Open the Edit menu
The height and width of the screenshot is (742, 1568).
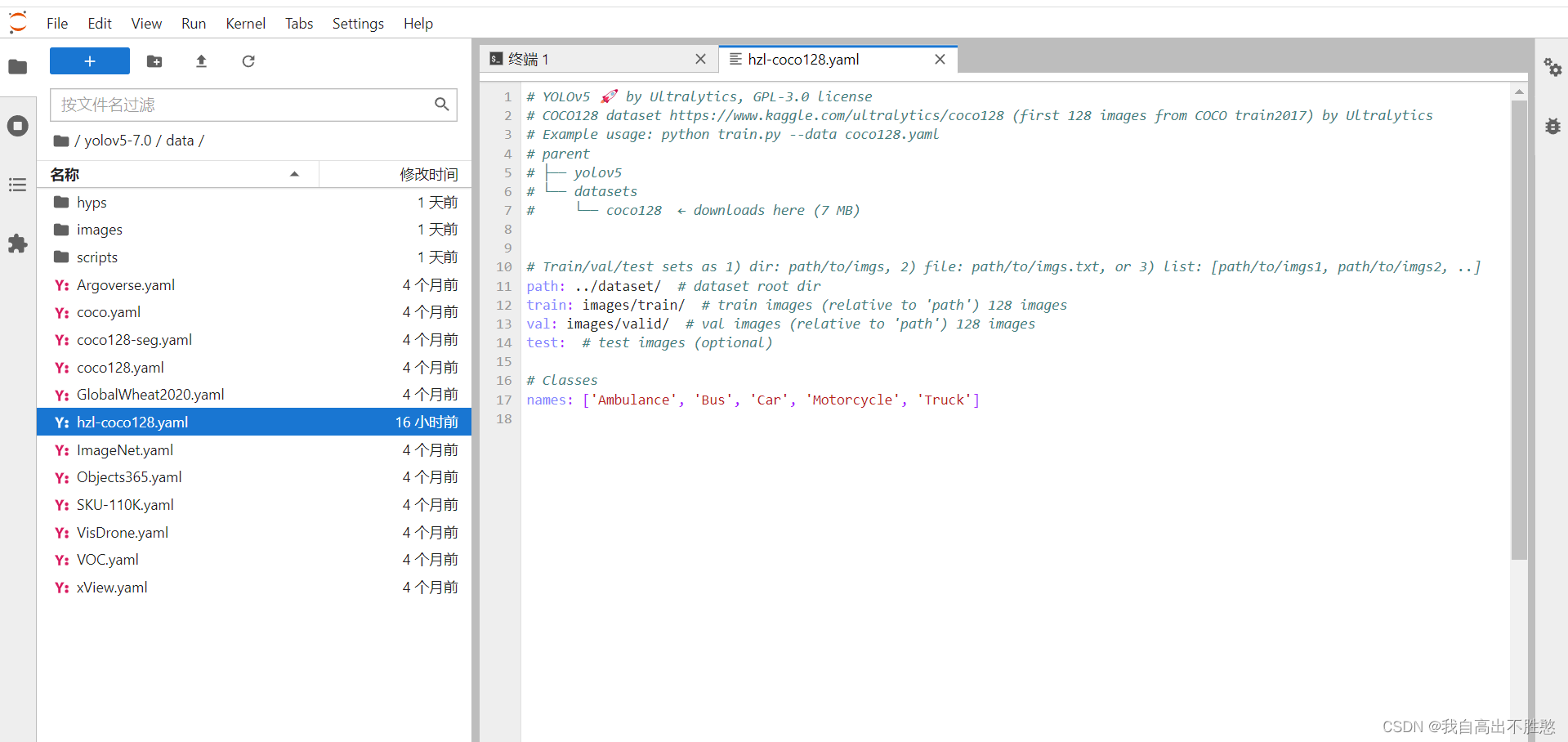[100, 24]
